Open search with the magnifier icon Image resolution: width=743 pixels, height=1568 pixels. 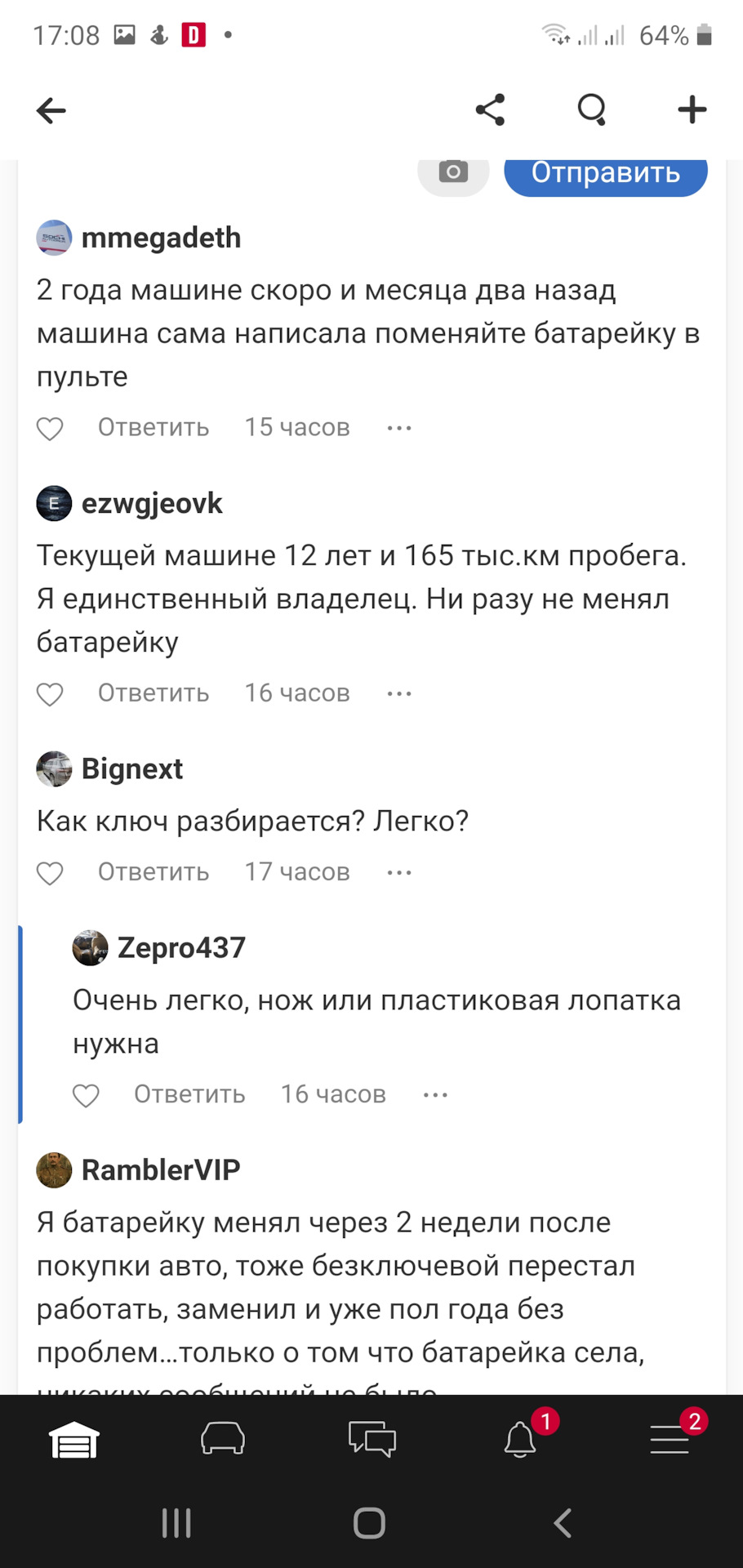592,109
